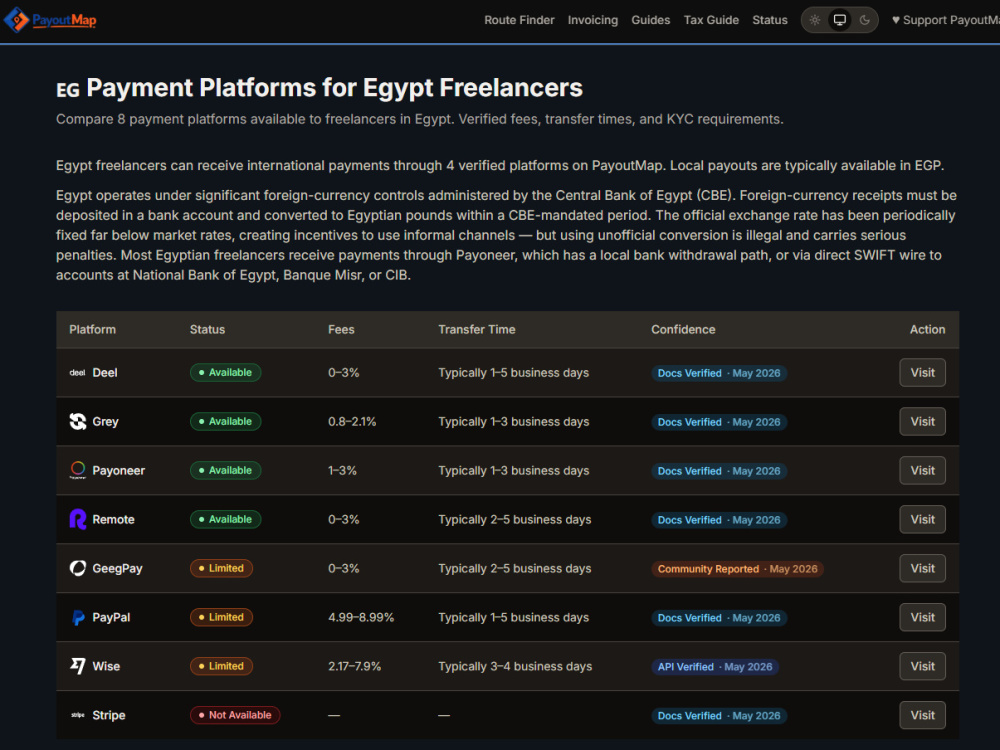Click Wise's Limited status badge

click(221, 666)
